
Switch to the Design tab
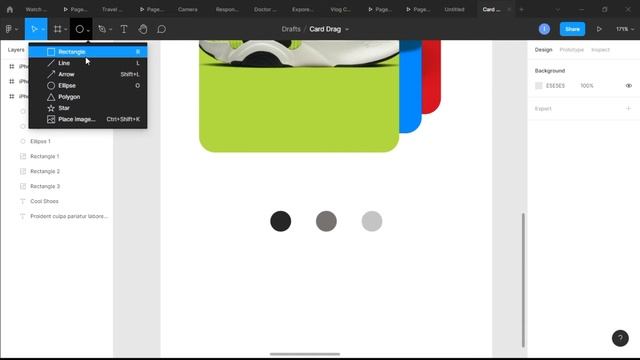click(x=543, y=49)
